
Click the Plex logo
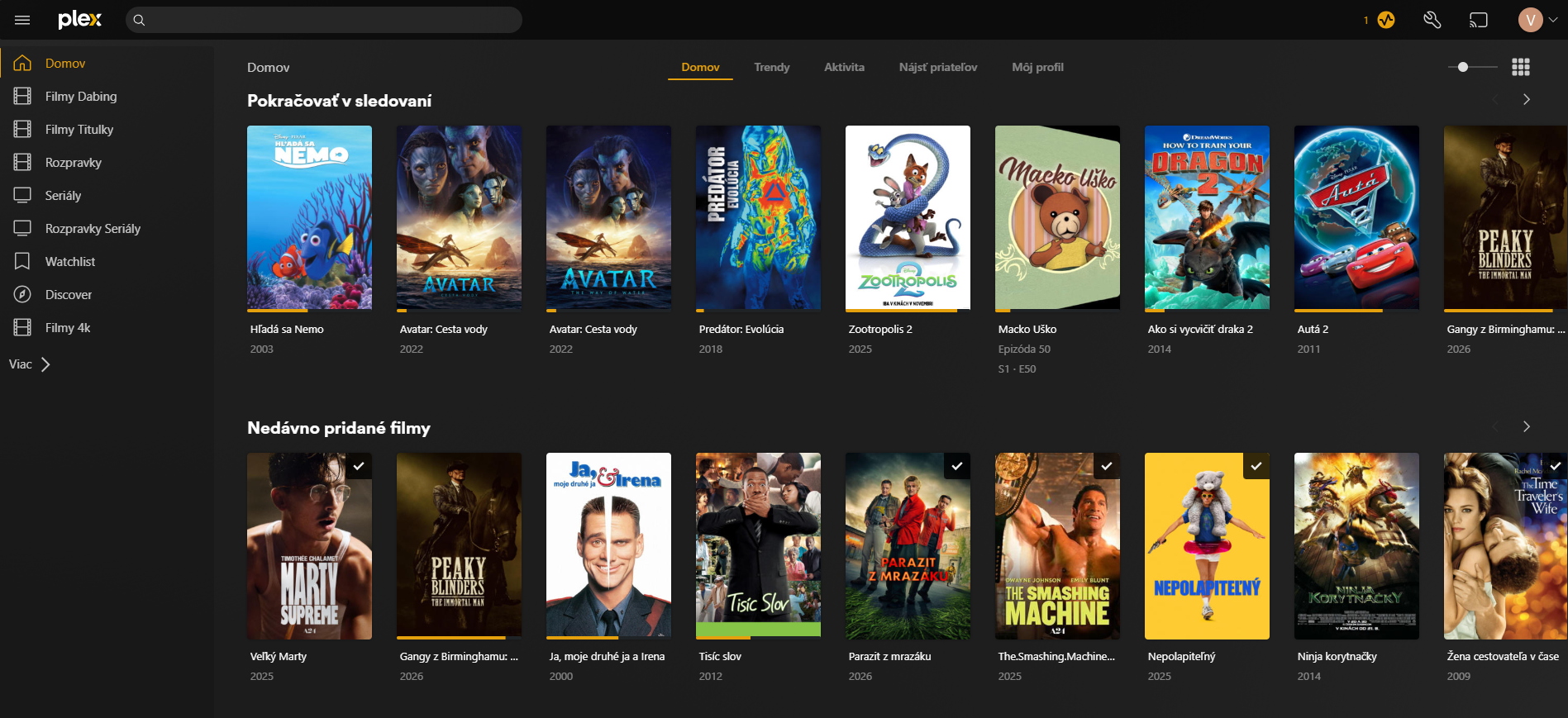[x=79, y=20]
